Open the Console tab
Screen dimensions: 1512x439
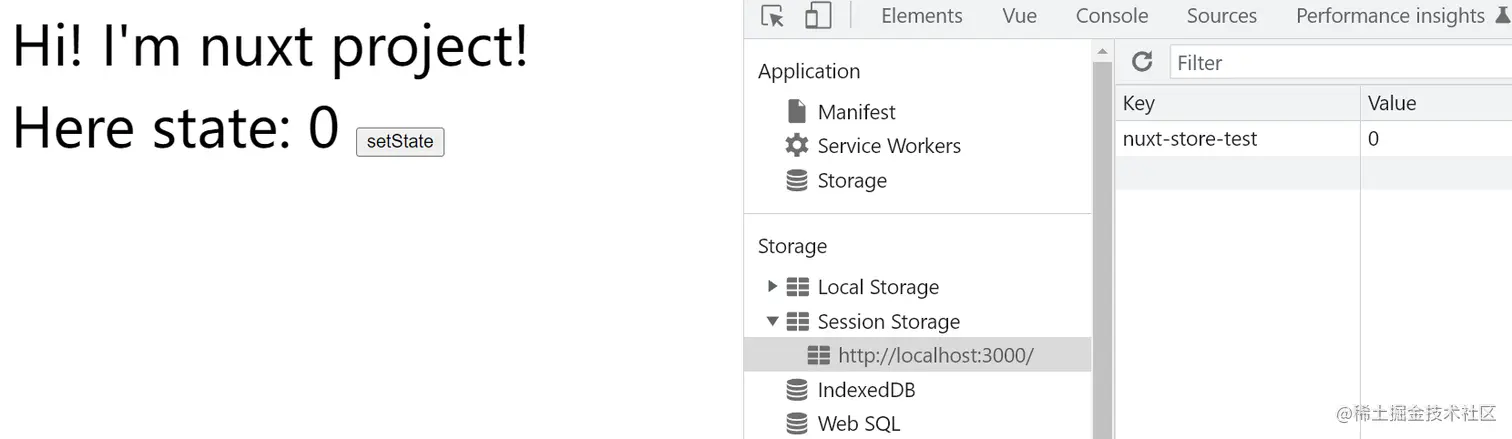point(1111,16)
